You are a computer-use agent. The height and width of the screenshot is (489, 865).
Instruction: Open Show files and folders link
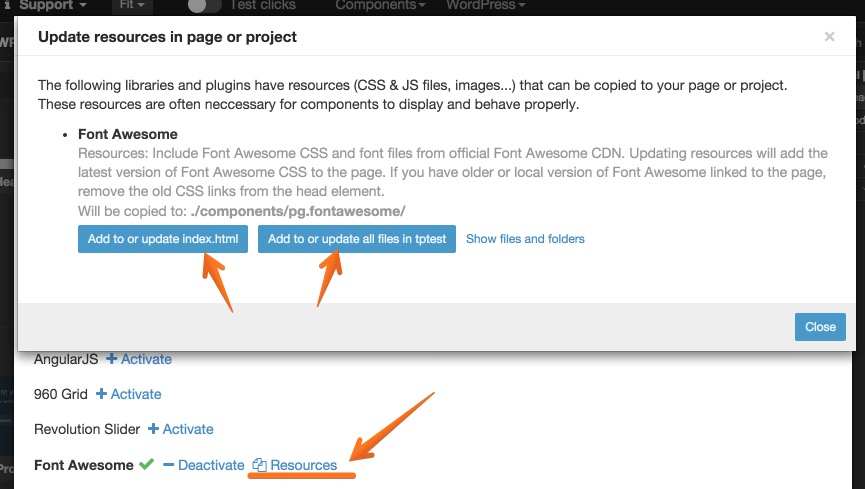coord(525,239)
